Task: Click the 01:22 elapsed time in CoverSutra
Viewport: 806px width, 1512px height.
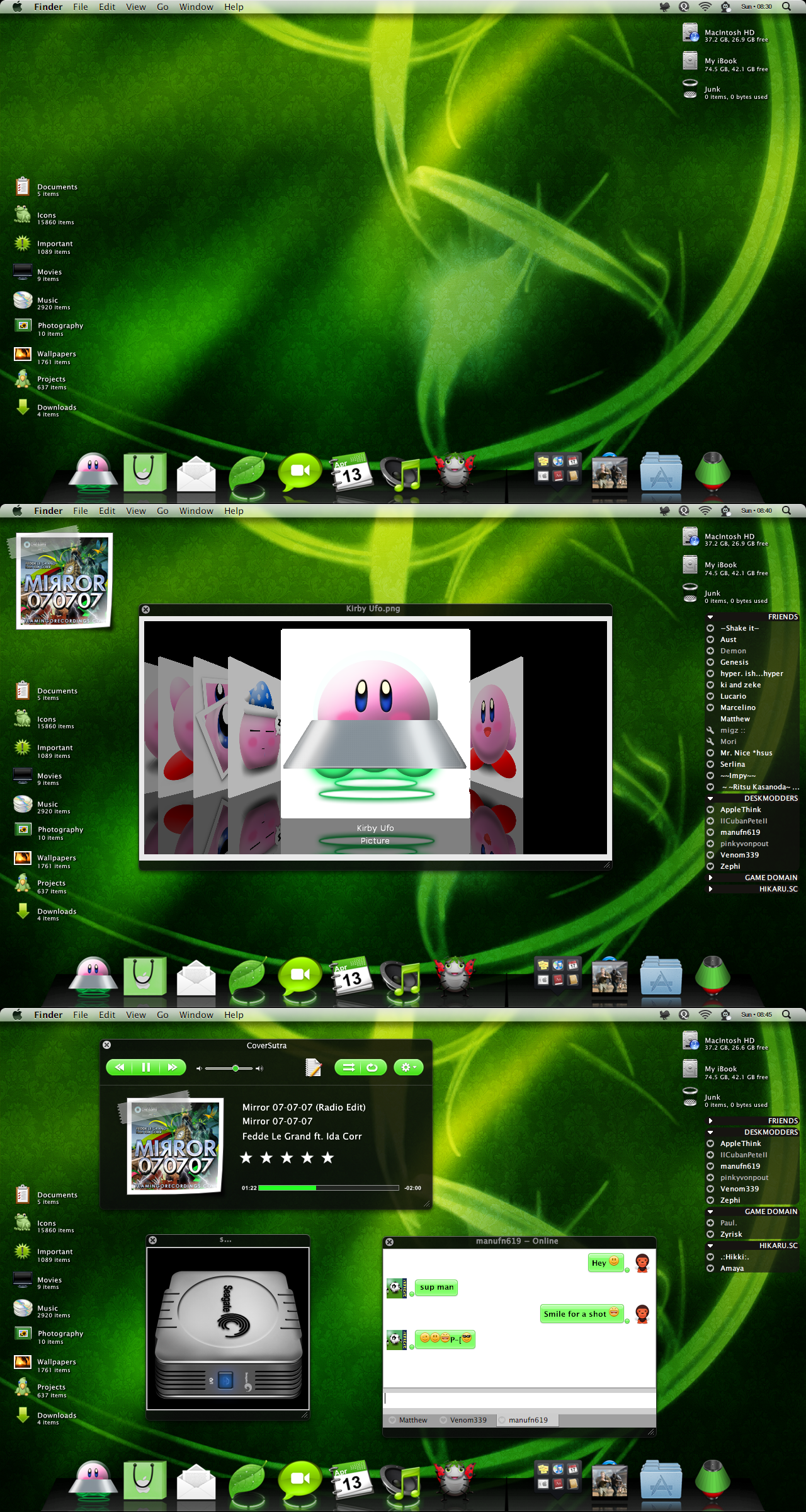Action: [249, 1188]
